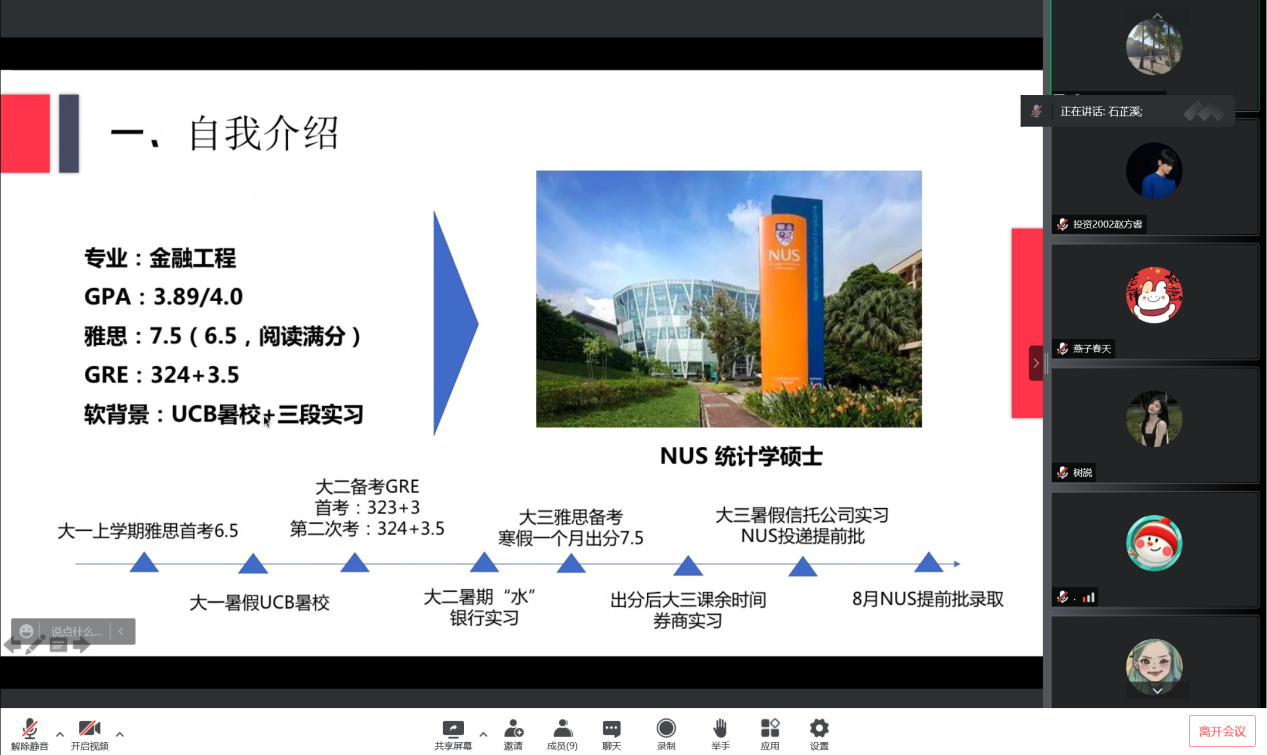Click muted mic icon beside 投资2002赵方睿
The image size is (1267, 755).
coord(1062,224)
